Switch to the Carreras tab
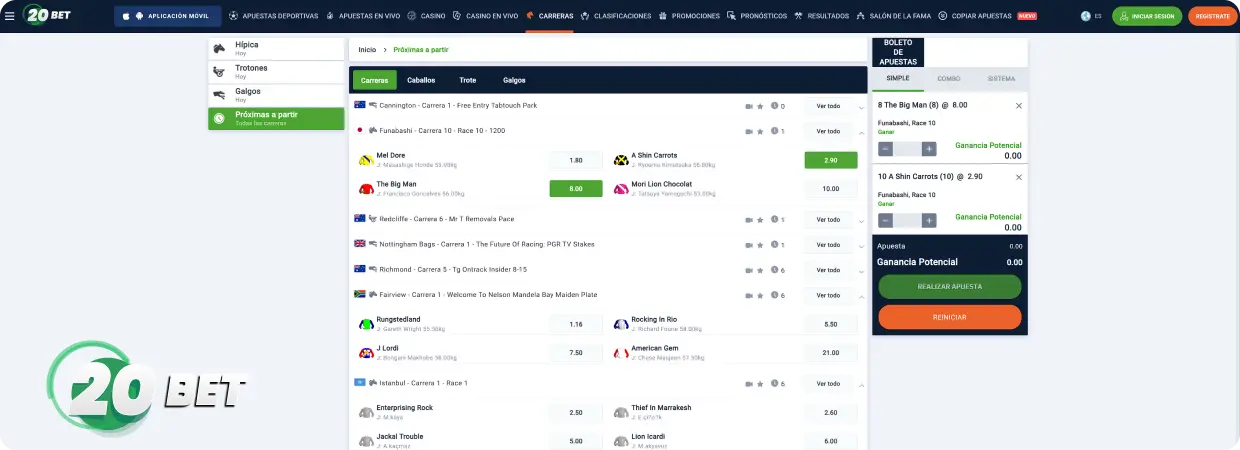The height and width of the screenshot is (450, 1240). tap(375, 80)
